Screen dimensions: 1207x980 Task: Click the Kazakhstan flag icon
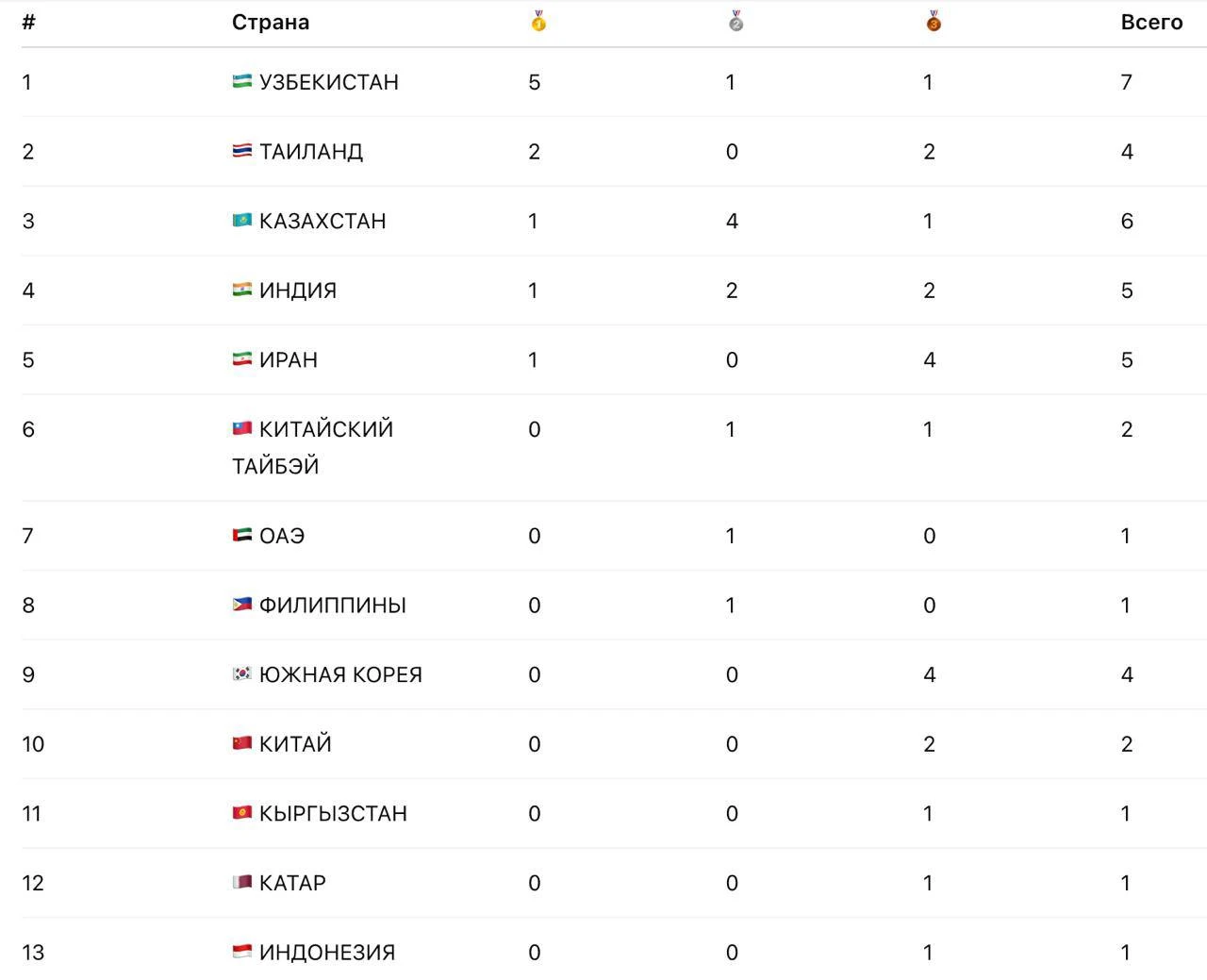pyautogui.click(x=242, y=220)
